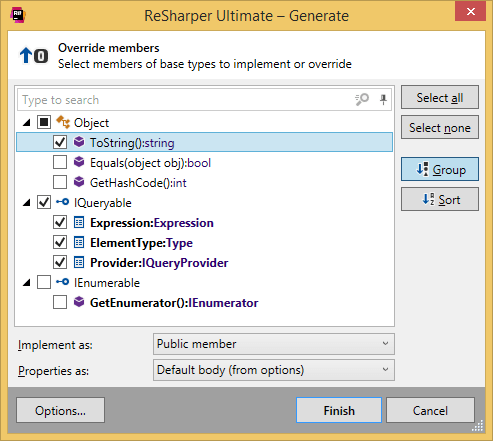This screenshot has width=493, height=441.
Task: Click the pin icon in search box
Action: pyautogui.click(x=383, y=99)
